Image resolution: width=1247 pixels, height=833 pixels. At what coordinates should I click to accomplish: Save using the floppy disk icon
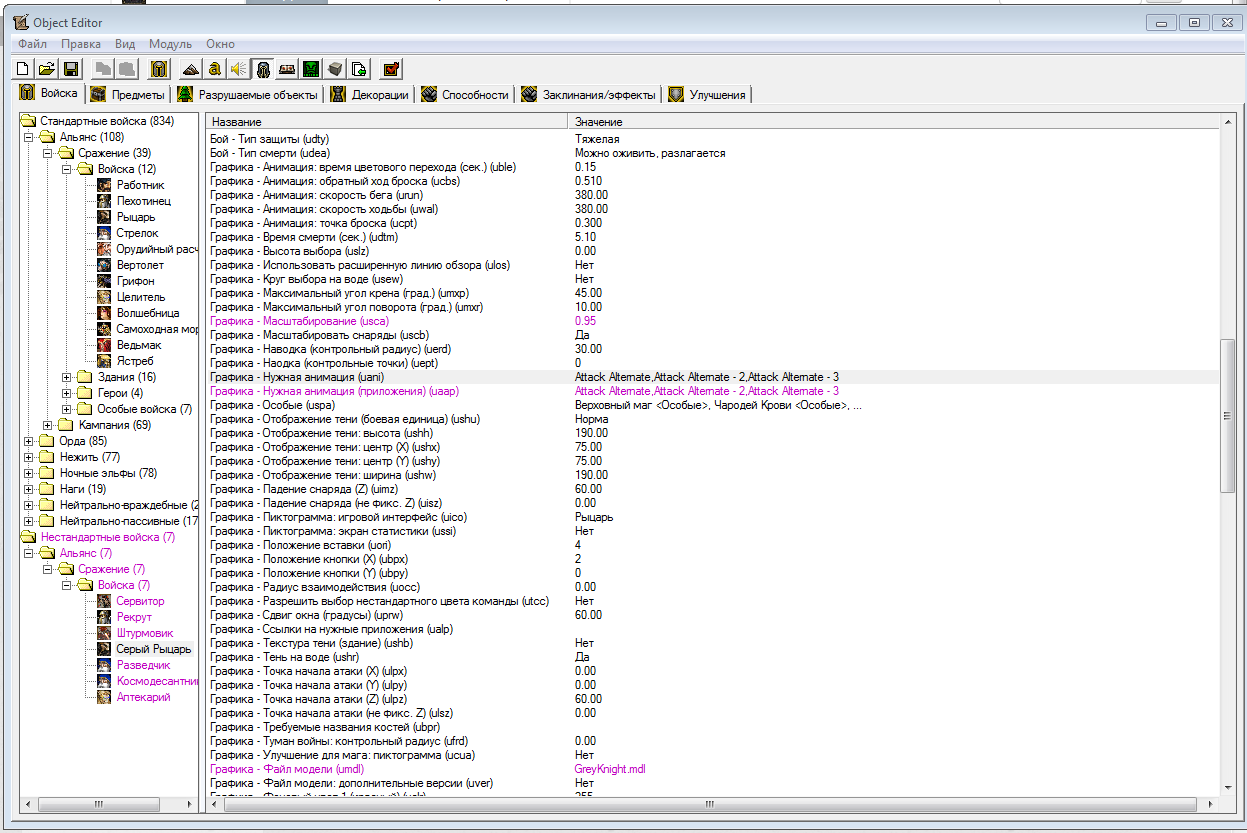point(70,69)
